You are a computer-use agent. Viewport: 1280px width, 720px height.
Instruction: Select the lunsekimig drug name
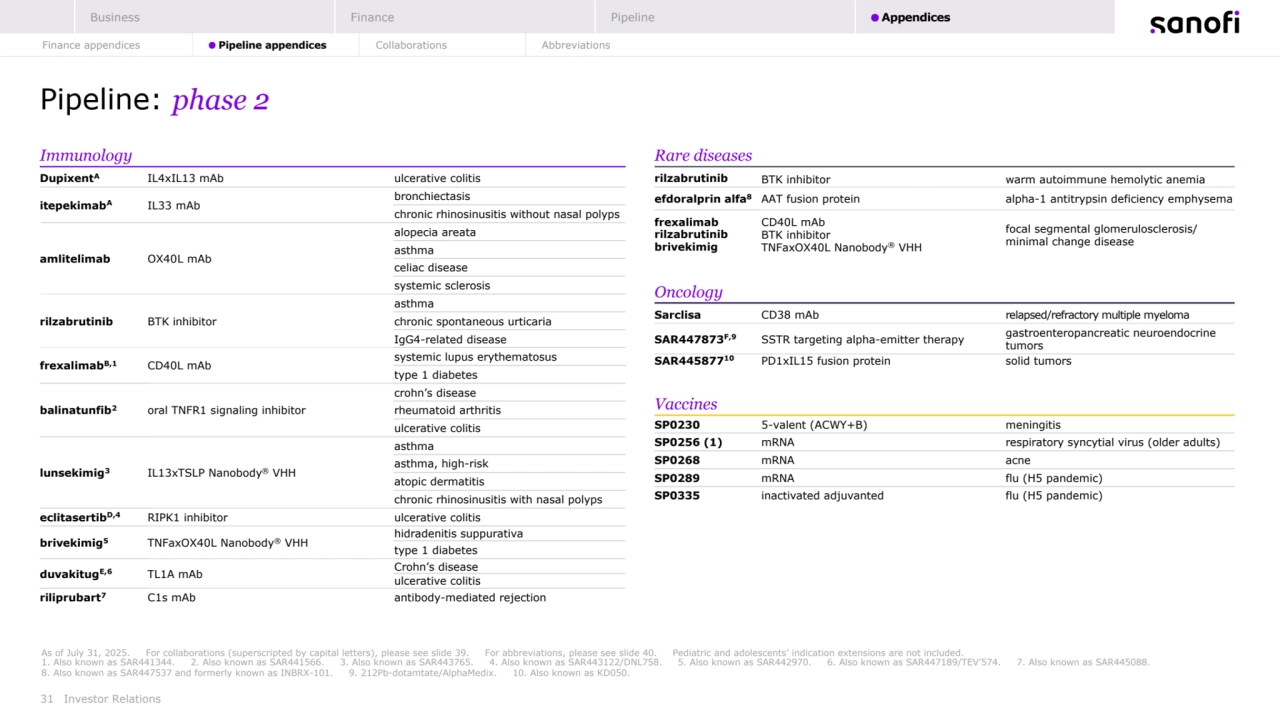click(x=75, y=472)
